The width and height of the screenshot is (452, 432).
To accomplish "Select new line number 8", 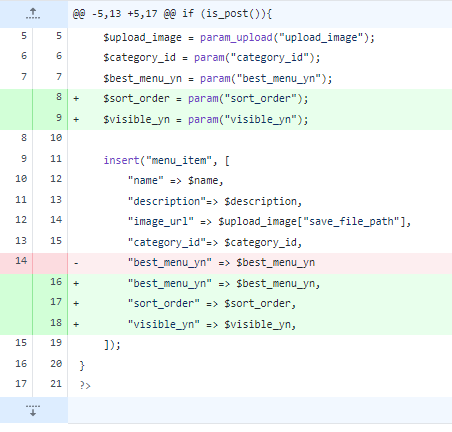I will pyautogui.click(x=59, y=97).
